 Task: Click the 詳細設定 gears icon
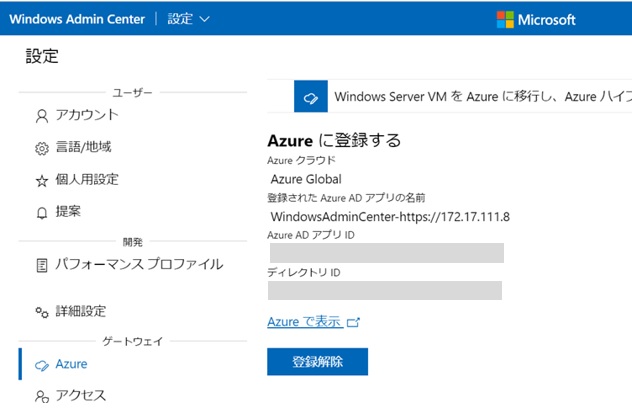(x=42, y=312)
